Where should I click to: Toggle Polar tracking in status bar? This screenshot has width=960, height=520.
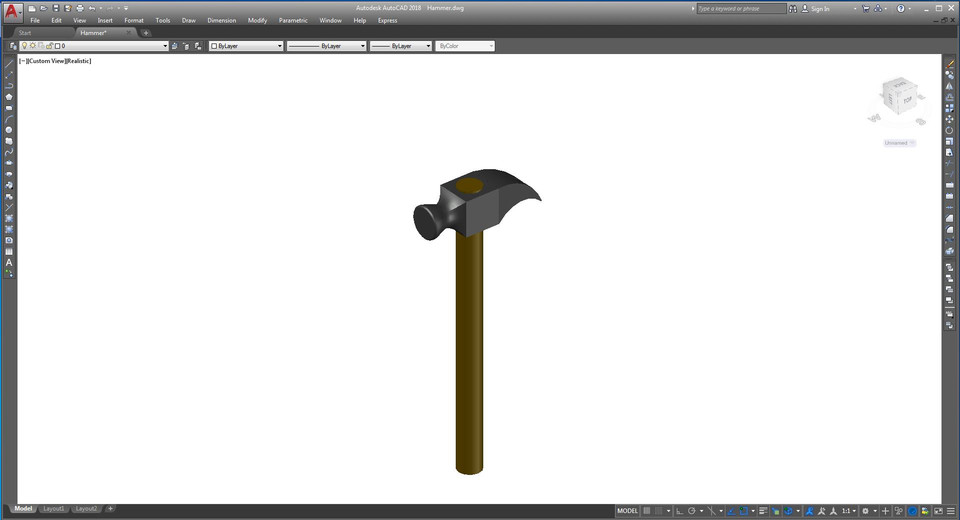tap(692, 511)
